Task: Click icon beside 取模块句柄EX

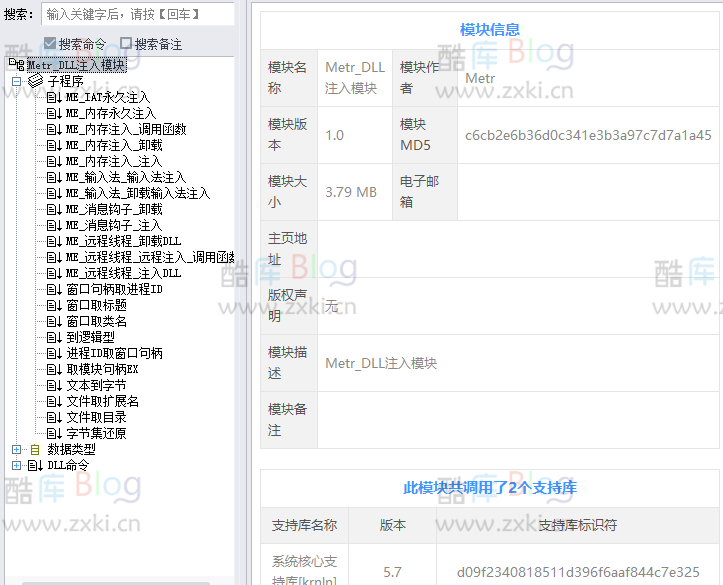Action: pos(54,370)
